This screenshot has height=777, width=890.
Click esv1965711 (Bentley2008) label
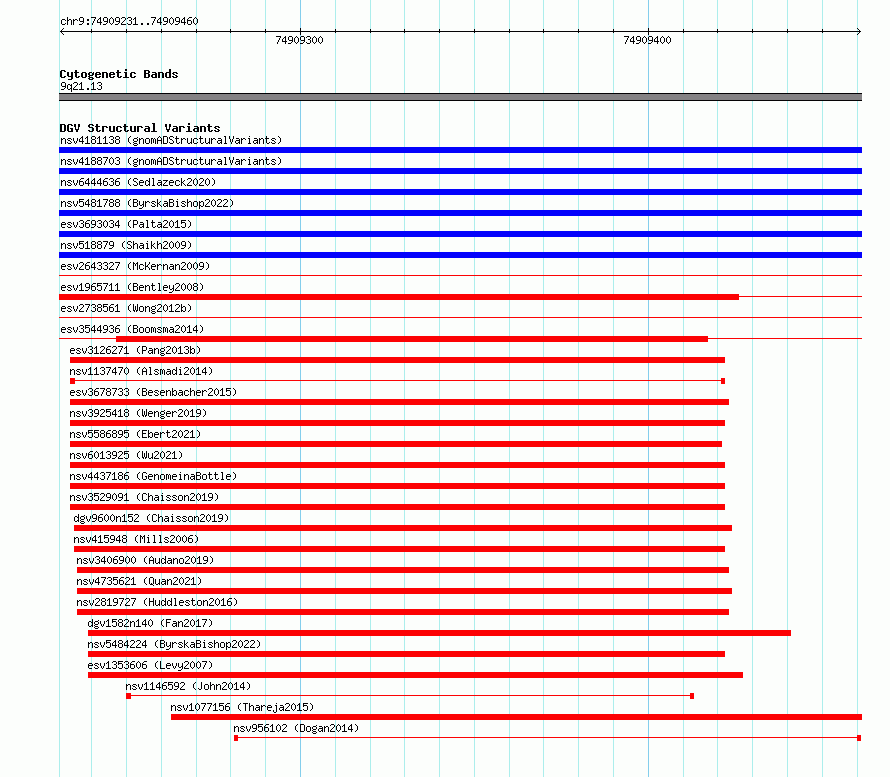pyautogui.click(x=132, y=287)
